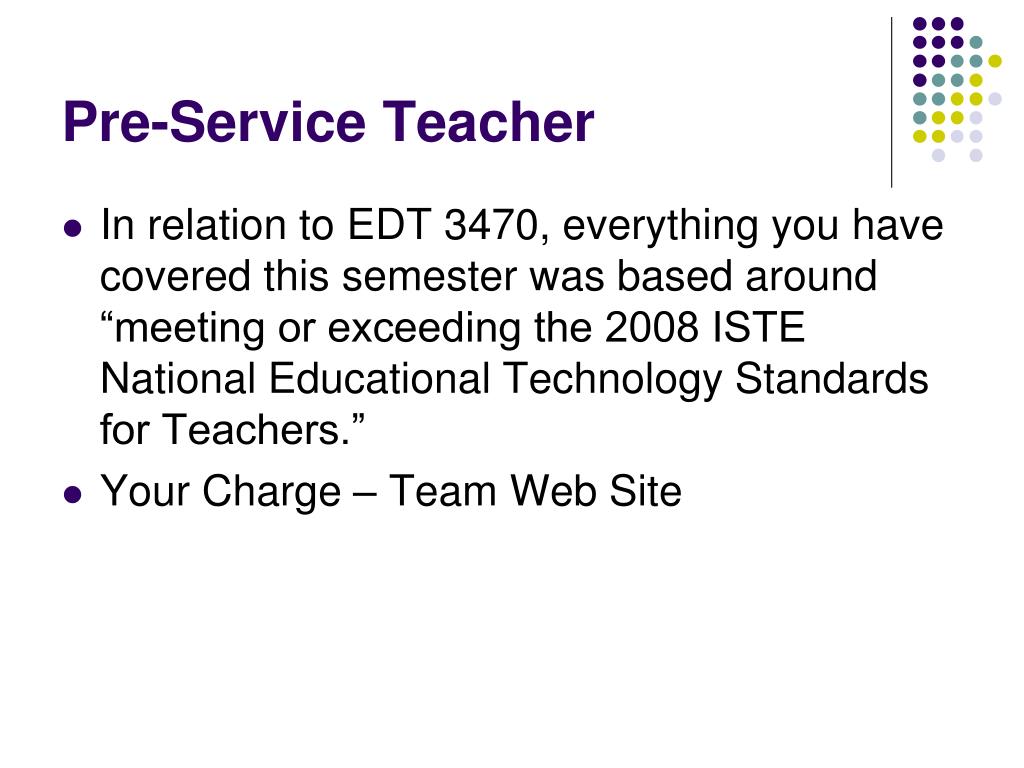The width and height of the screenshot is (1024, 768).
Task: Click the yellow dot at far right edge
Action: [x=995, y=61]
